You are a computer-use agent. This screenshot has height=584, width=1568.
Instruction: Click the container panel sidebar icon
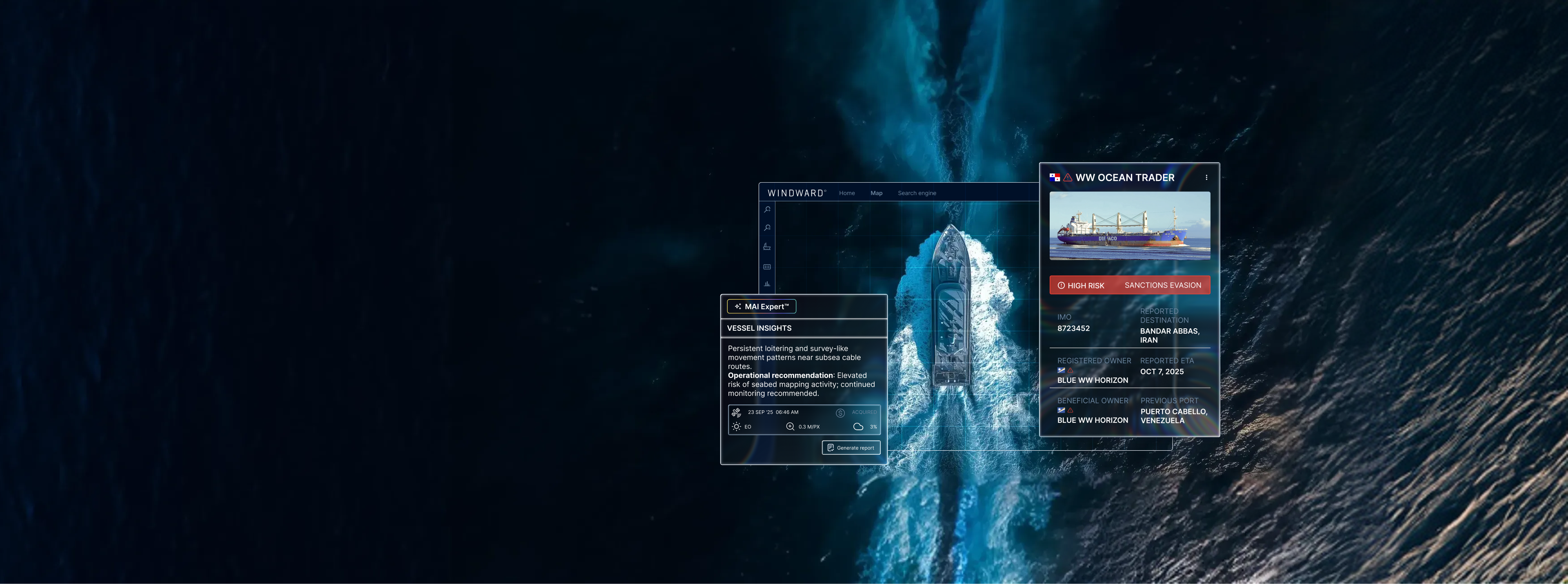[767, 266]
